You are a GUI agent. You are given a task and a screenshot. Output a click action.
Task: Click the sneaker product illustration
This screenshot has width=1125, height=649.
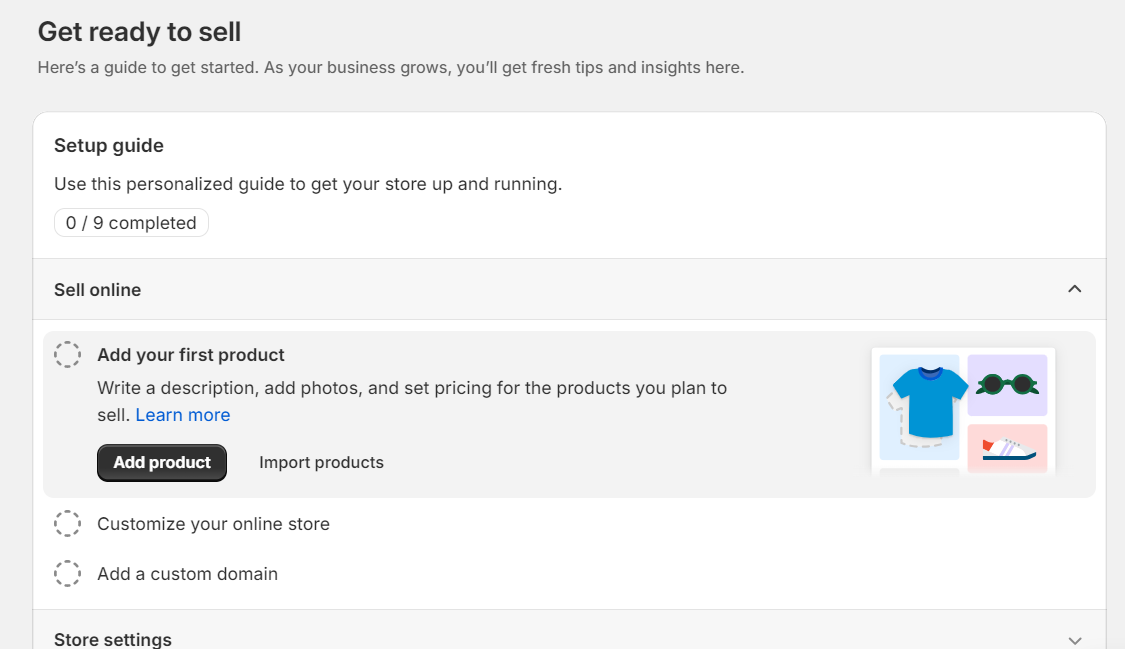tap(1007, 448)
